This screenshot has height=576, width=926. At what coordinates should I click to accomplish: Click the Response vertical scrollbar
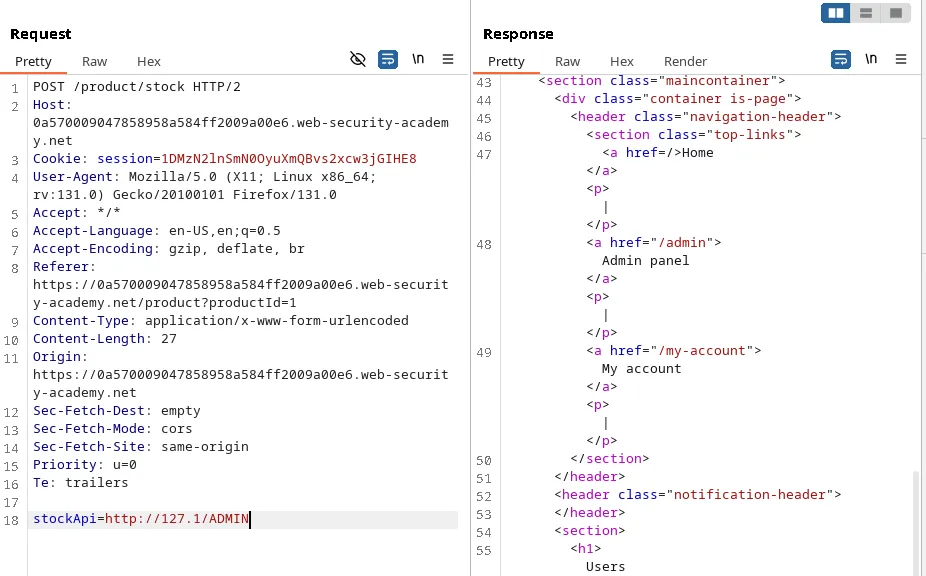point(918,523)
